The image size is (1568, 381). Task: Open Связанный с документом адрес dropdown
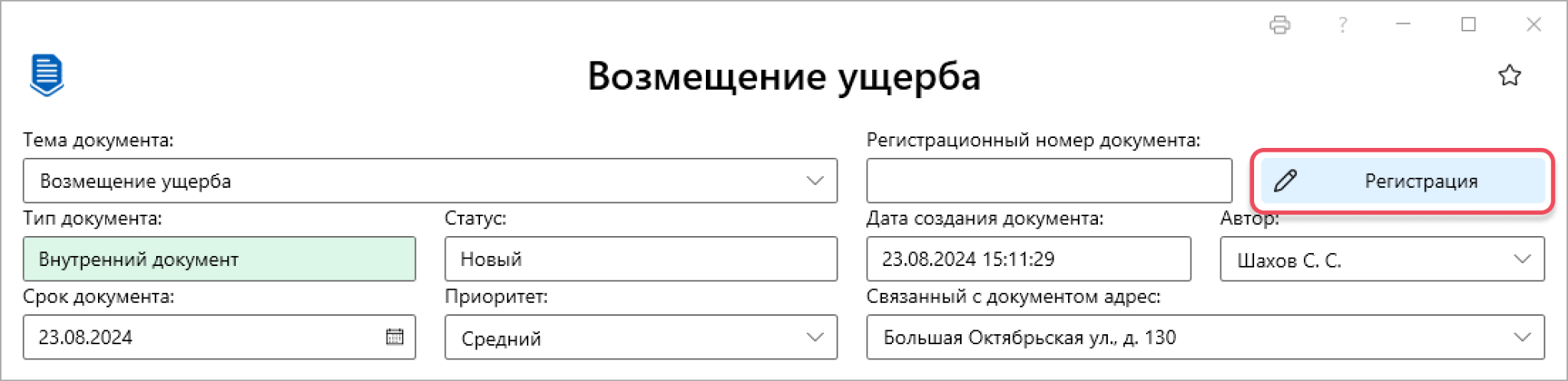[1522, 337]
